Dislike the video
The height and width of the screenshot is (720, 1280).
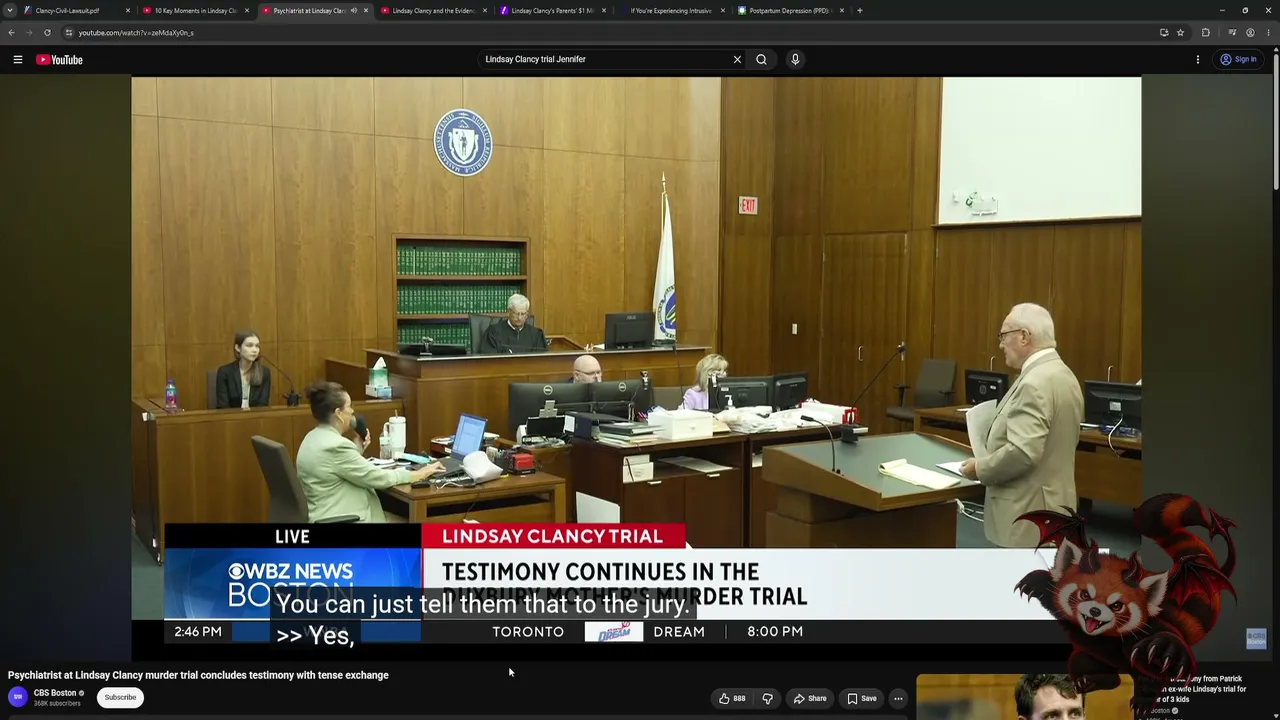[767, 698]
